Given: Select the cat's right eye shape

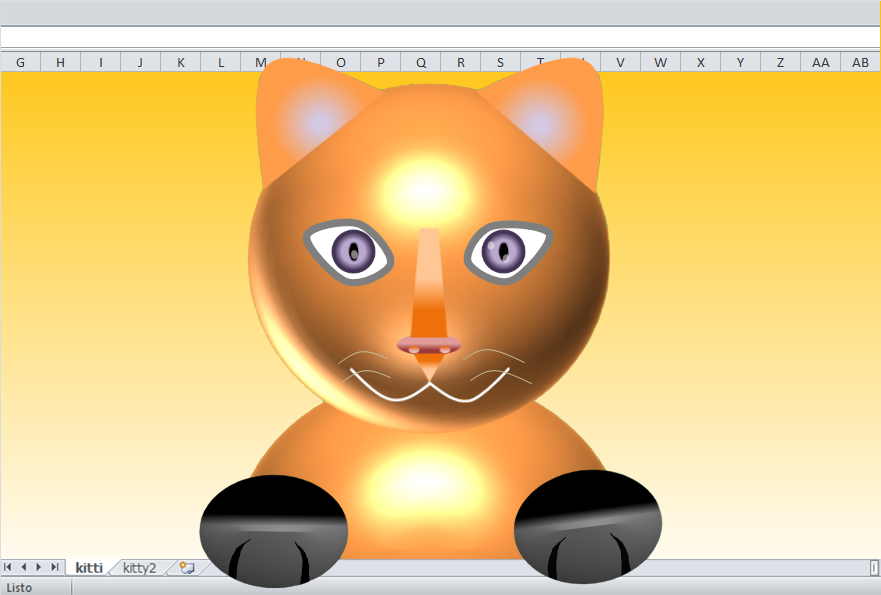Looking at the screenshot, I should tap(508, 252).
